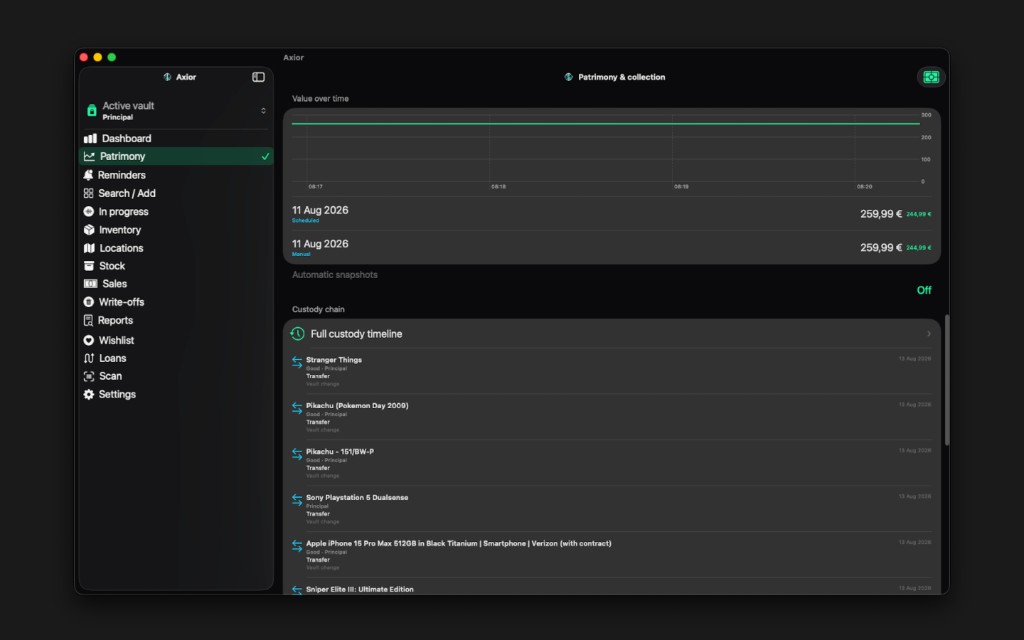Screen dimensions: 1024x640
Task: Select the Manual 11 Aug 2026 snapshot
Action: coord(612,248)
